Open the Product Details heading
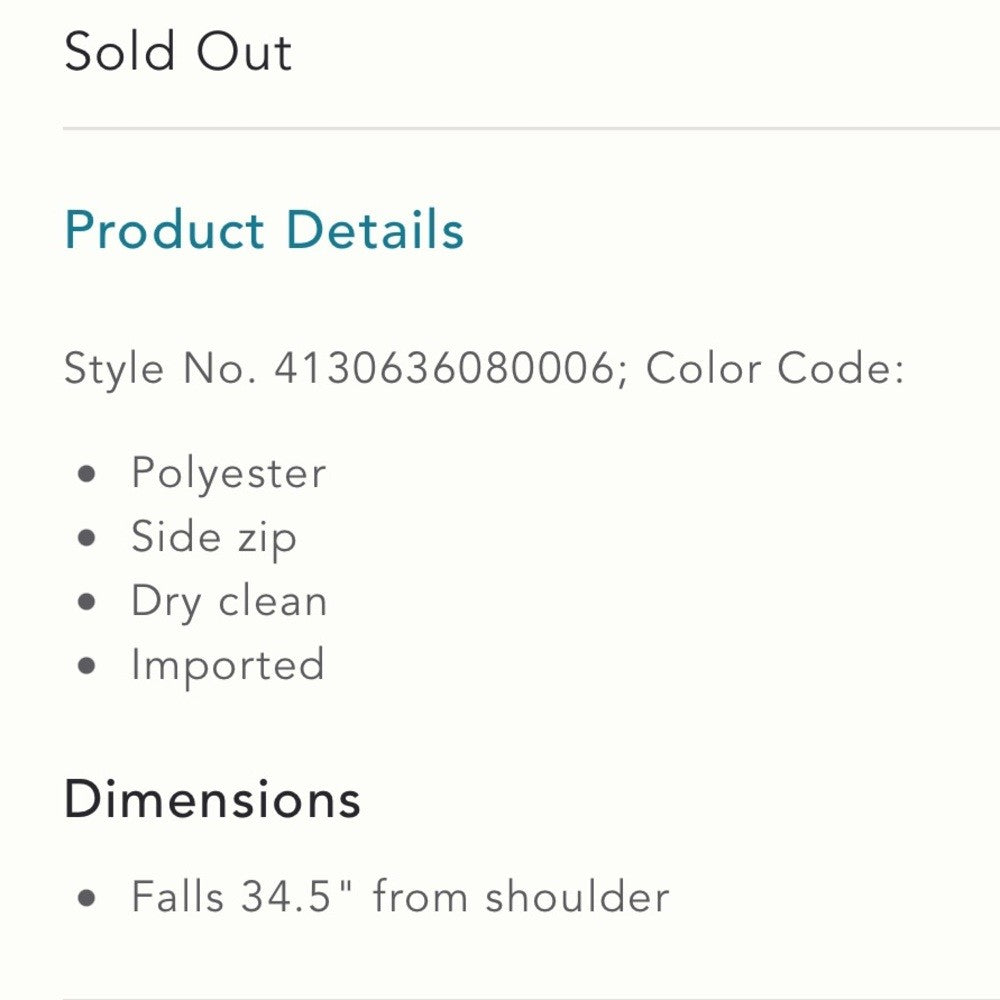Viewport: 1000px width, 1000px height. [x=264, y=230]
